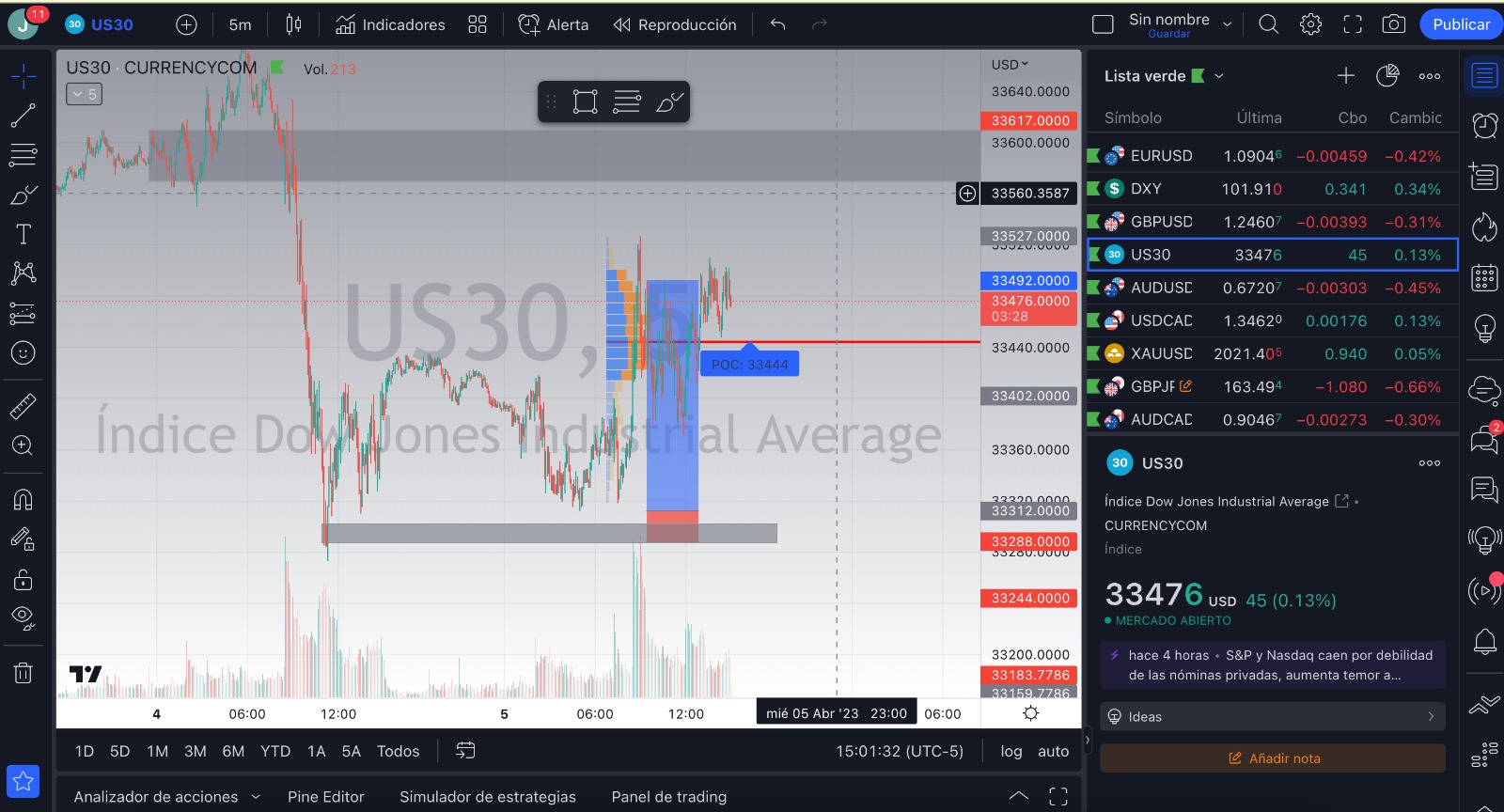Image resolution: width=1504 pixels, height=812 pixels.
Task: Select the brush drawing tool in left toolbar
Action: click(x=23, y=195)
